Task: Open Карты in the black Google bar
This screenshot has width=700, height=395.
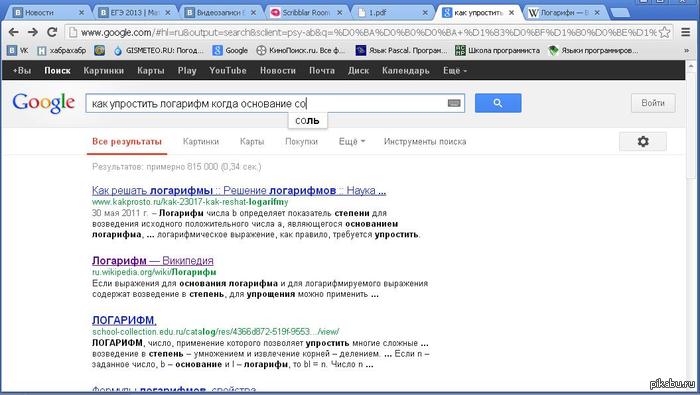Action: tap(150, 71)
